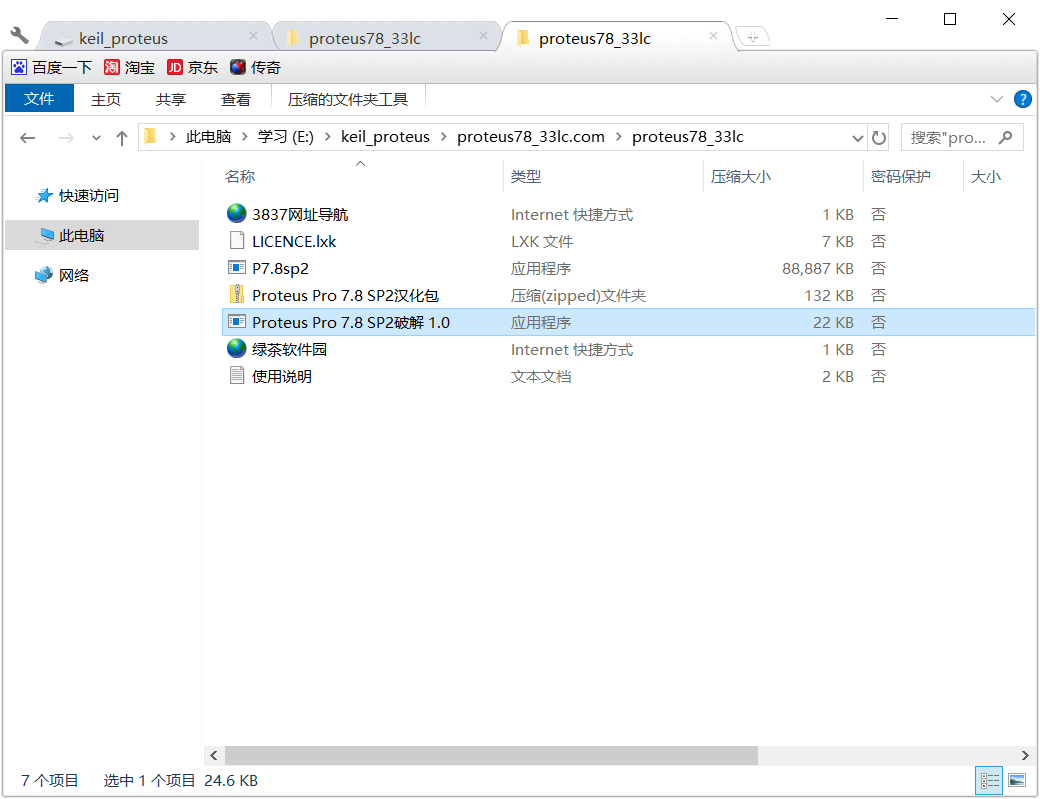Click the horizontal scrollbar thumb

point(491,755)
